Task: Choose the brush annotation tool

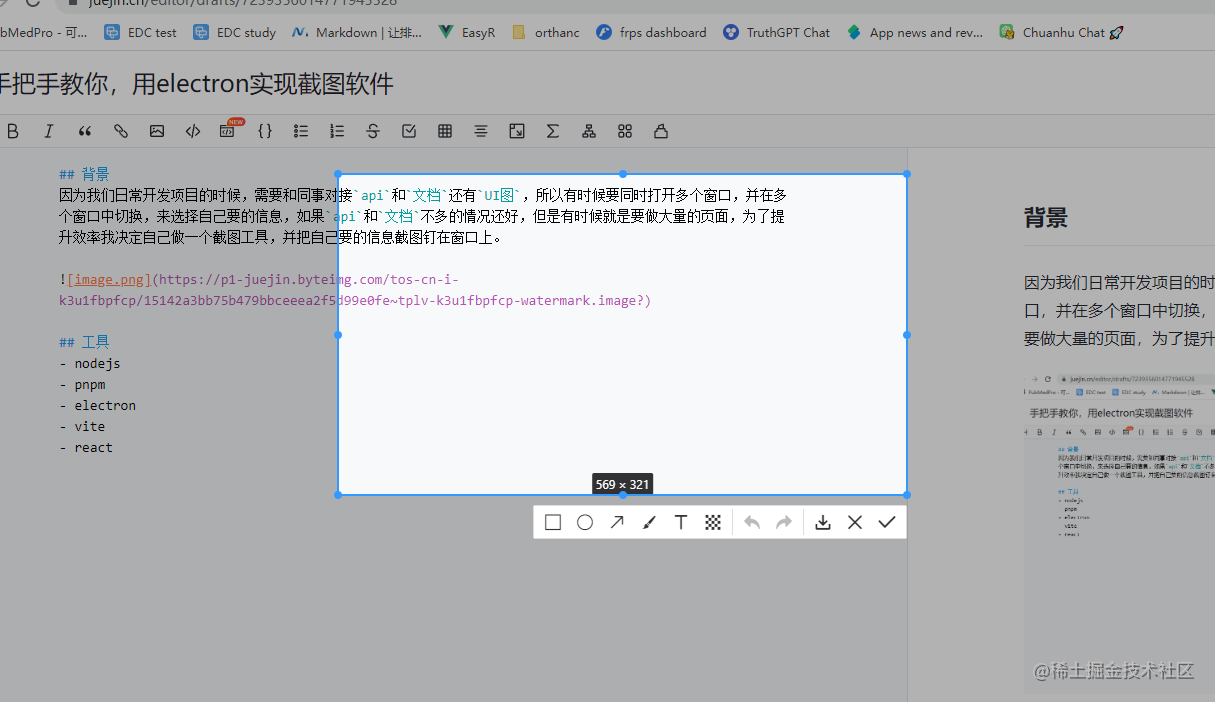Action: tap(649, 521)
